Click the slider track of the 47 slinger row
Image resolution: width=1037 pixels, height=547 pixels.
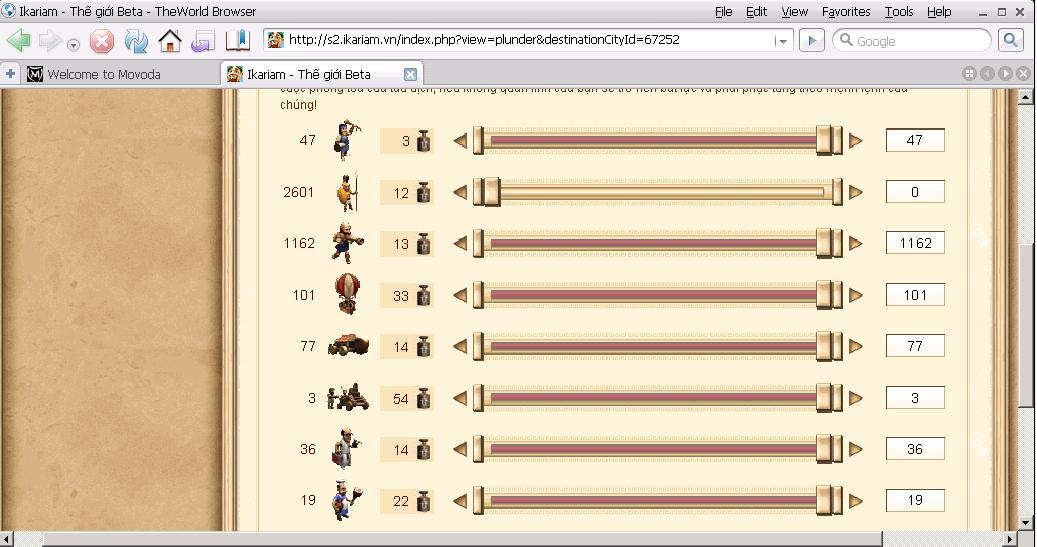[658, 141]
